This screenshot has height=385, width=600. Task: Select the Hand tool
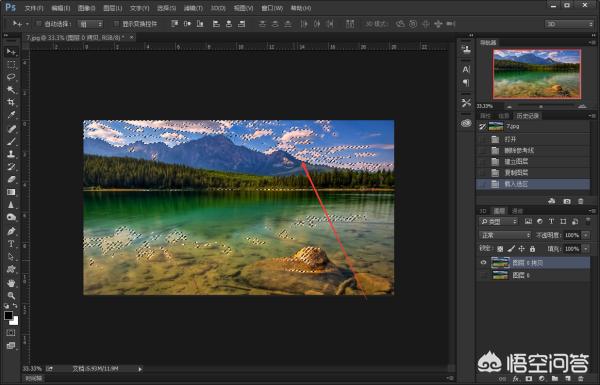(11, 283)
